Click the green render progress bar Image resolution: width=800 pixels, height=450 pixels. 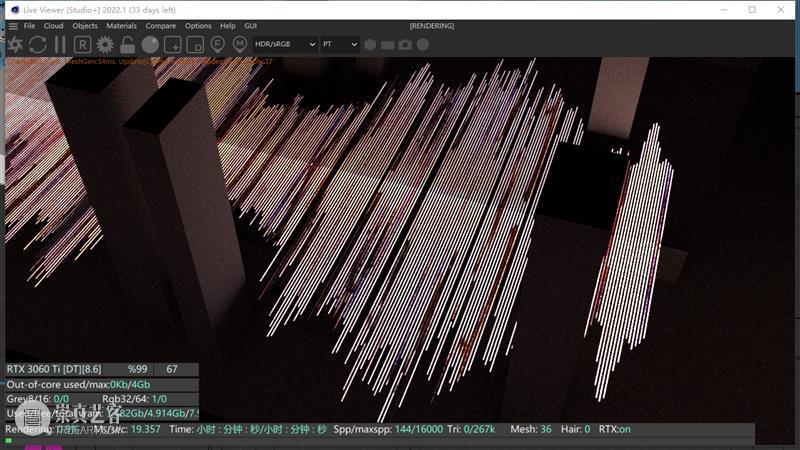click(9, 440)
